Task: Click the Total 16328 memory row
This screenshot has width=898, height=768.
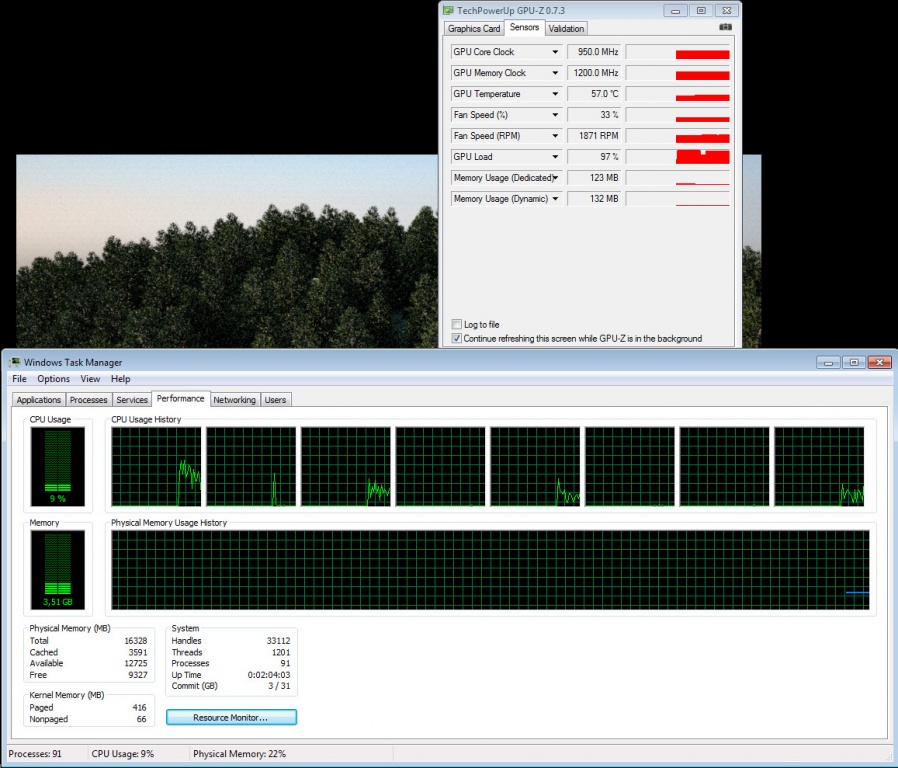Action: [89, 641]
